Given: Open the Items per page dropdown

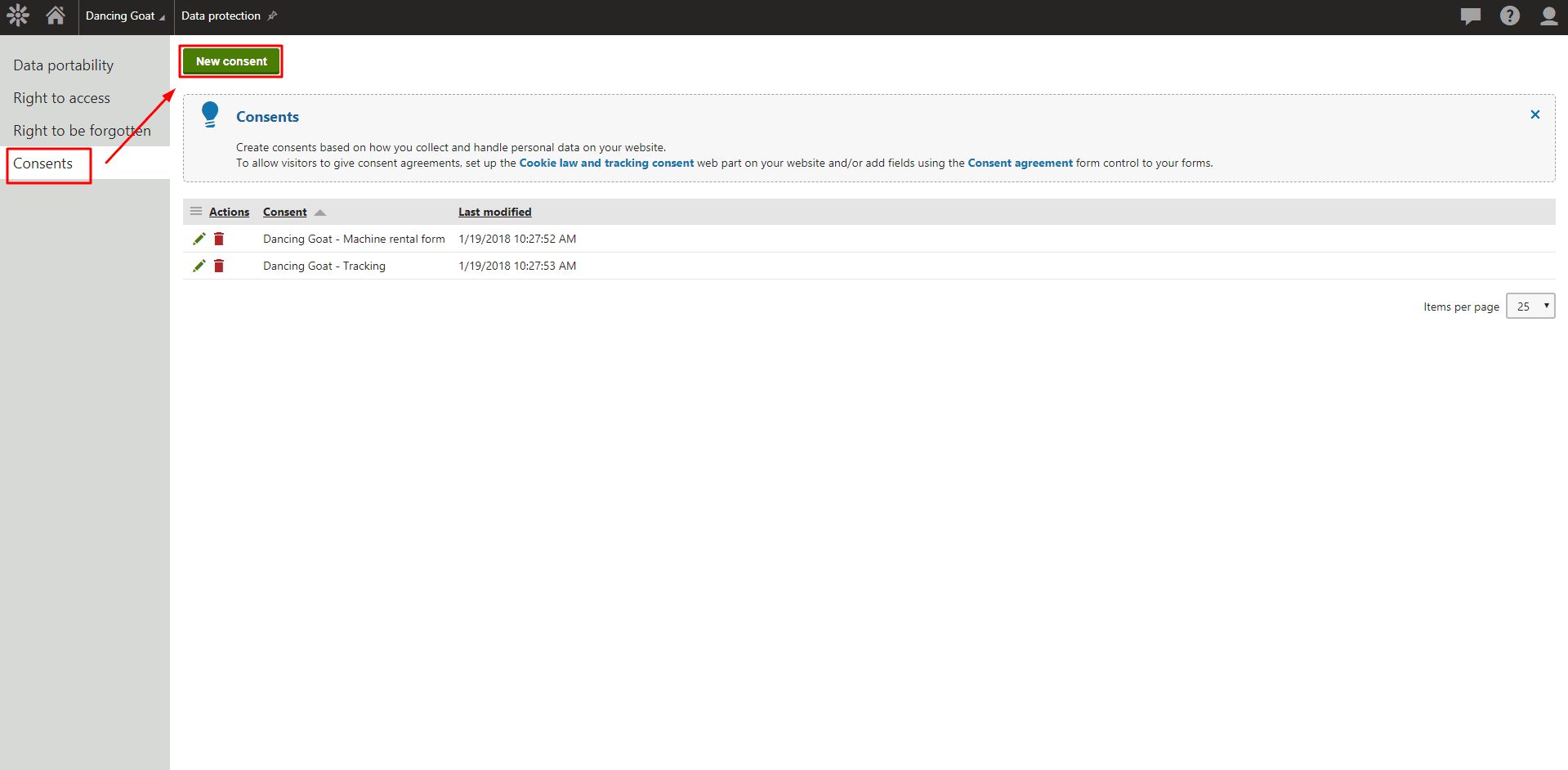Looking at the screenshot, I should (1530, 306).
